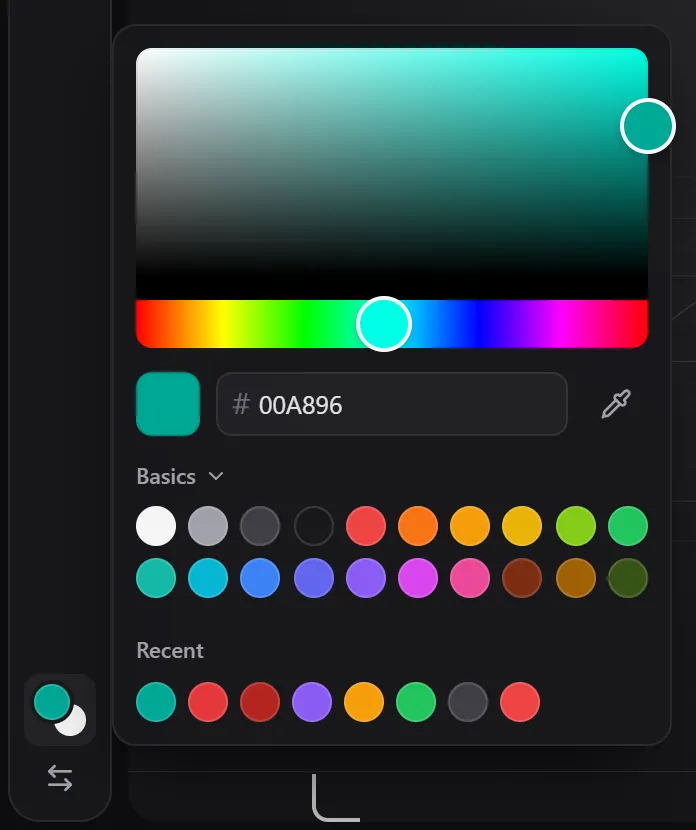Choose the blue swatch in Basics

tap(260, 578)
